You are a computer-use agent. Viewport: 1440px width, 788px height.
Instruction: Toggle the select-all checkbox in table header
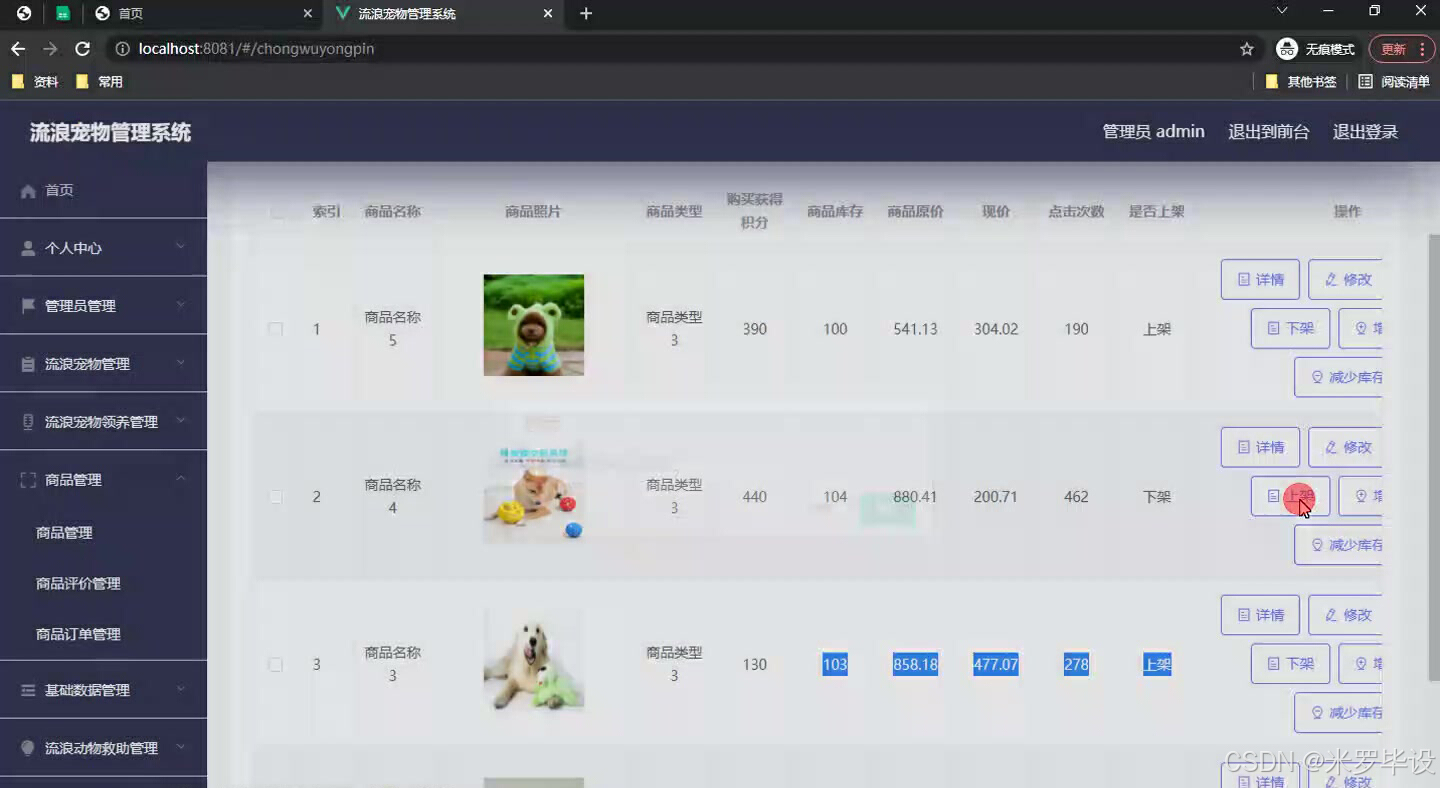coord(277,212)
